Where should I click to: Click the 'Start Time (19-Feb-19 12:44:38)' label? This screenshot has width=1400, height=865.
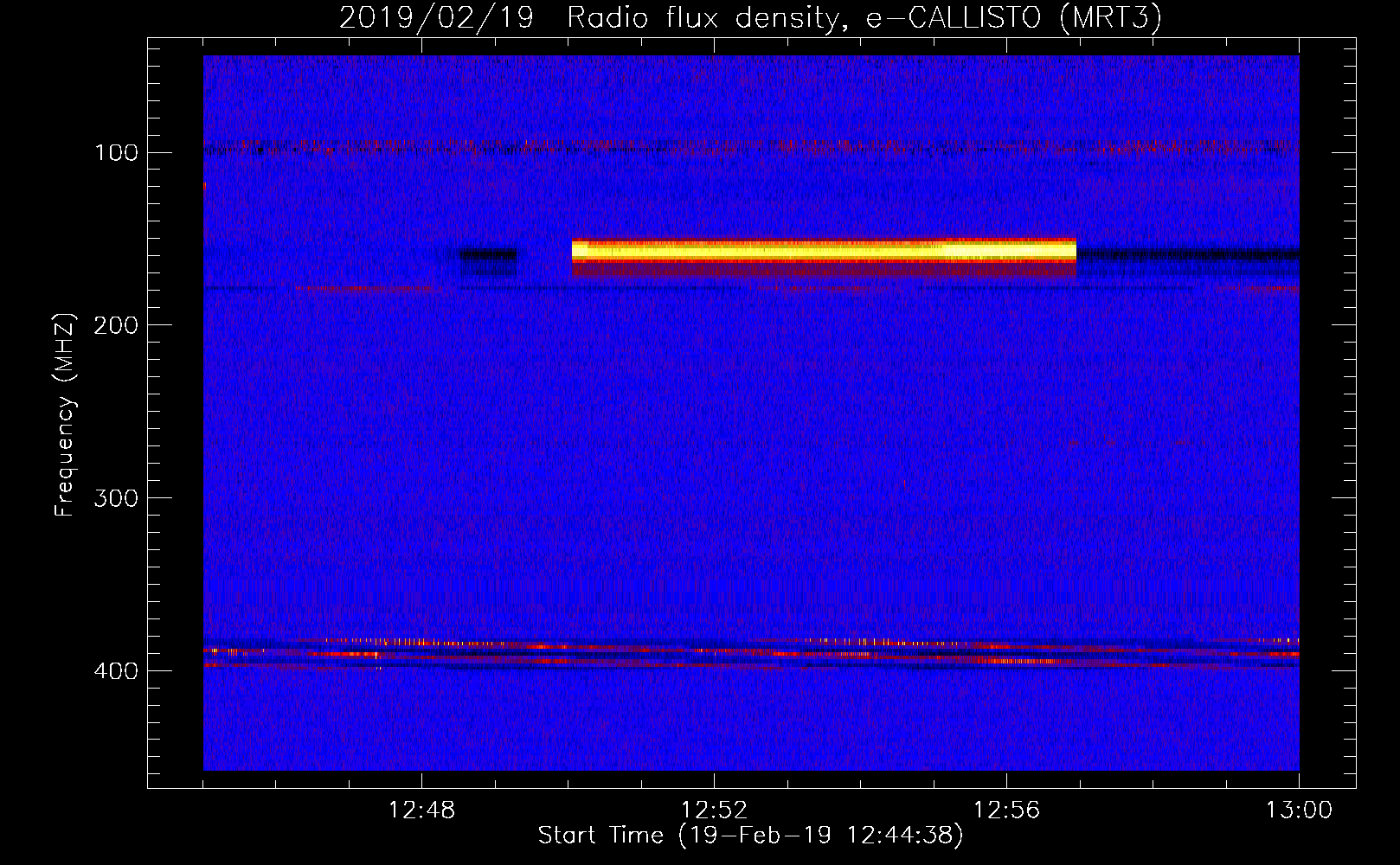751,836
